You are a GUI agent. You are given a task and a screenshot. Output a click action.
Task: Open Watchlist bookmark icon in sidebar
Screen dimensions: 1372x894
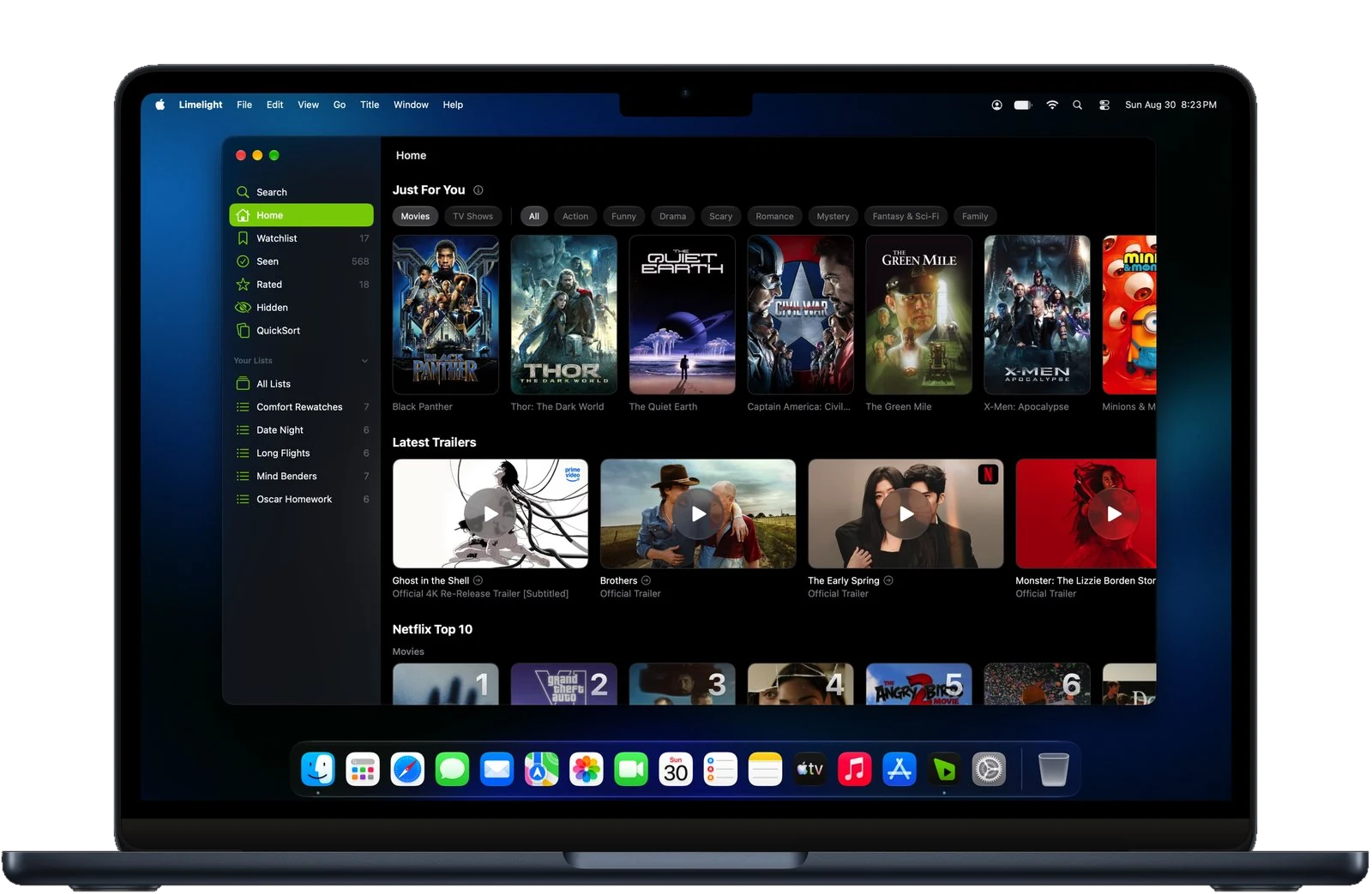click(x=243, y=238)
